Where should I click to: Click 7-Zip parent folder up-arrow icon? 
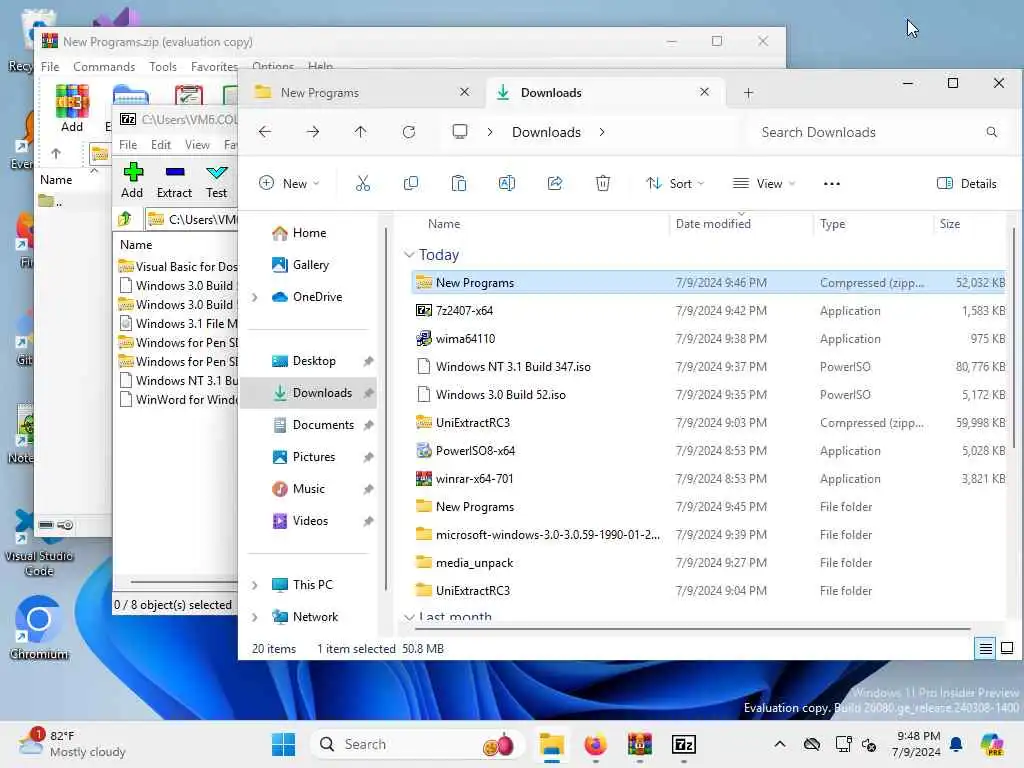(x=125, y=219)
